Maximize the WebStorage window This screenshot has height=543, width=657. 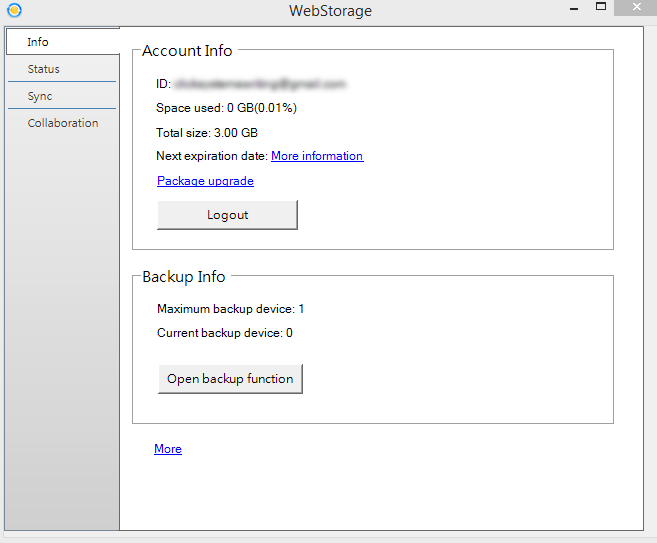click(x=601, y=7)
